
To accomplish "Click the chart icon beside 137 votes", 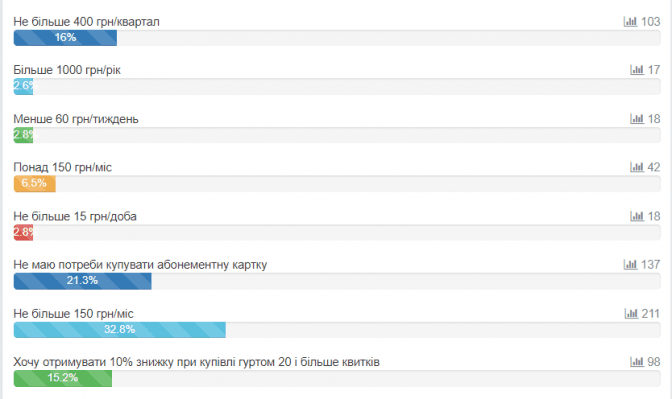I will tap(630, 264).
